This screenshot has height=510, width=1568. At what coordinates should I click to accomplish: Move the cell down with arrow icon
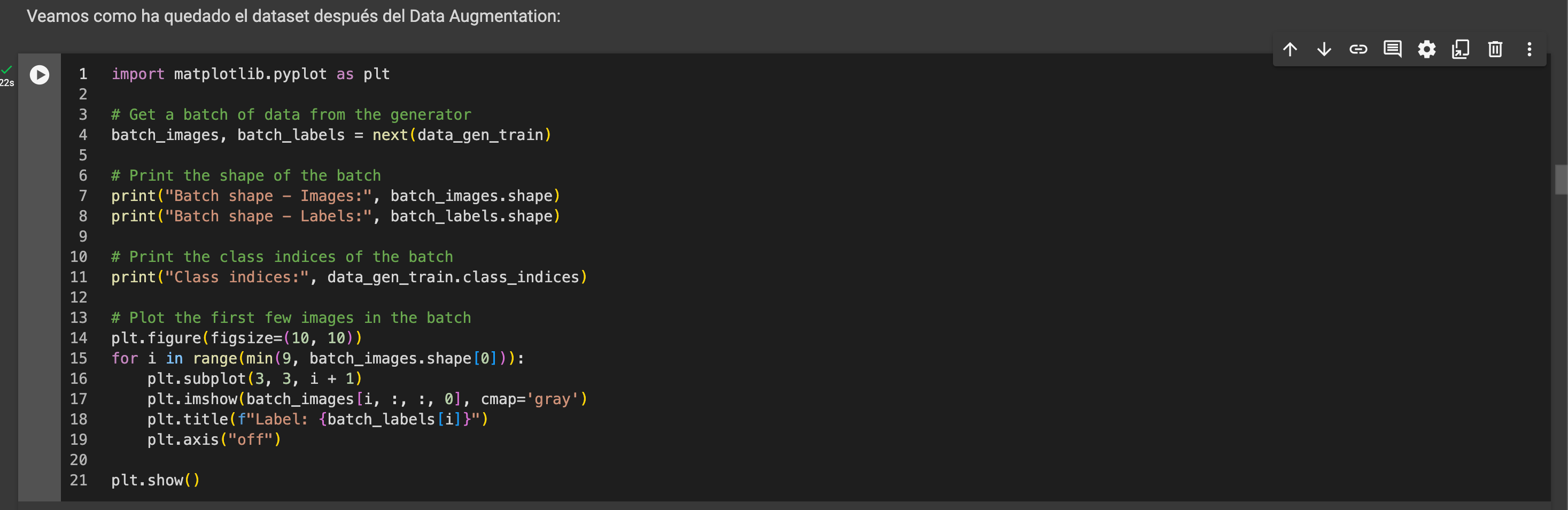1324,49
